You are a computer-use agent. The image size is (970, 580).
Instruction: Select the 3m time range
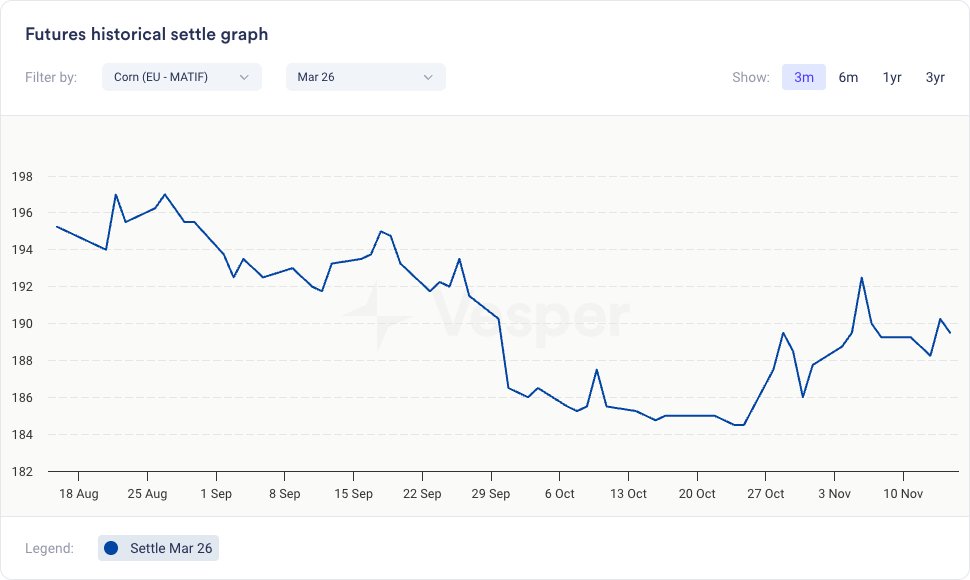coord(804,77)
